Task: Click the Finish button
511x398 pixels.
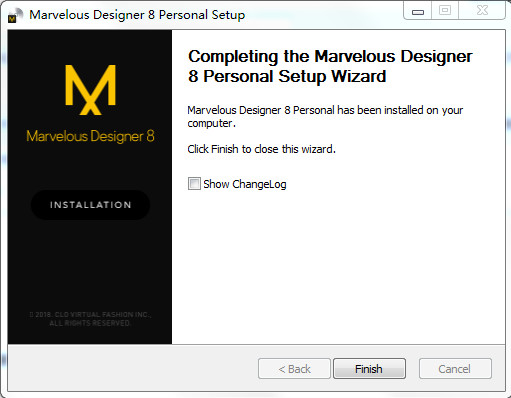Action: coord(369,369)
